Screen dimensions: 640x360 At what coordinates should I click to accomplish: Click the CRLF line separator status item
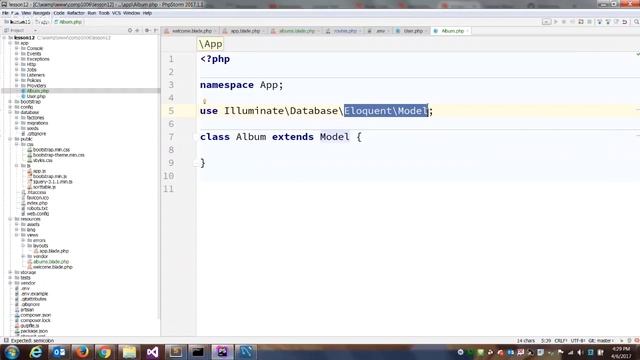561,340
